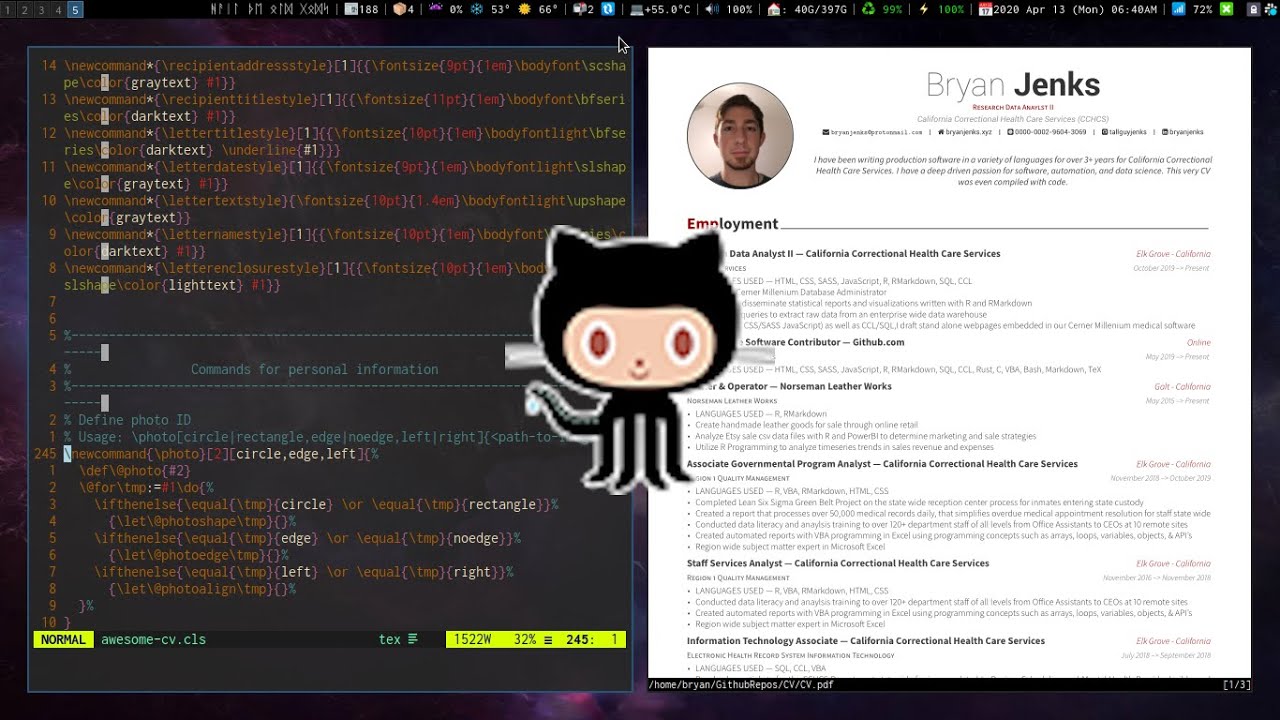Click the snowflake temperature icon
Image resolution: width=1280 pixels, height=720 pixels.
click(x=476, y=9)
